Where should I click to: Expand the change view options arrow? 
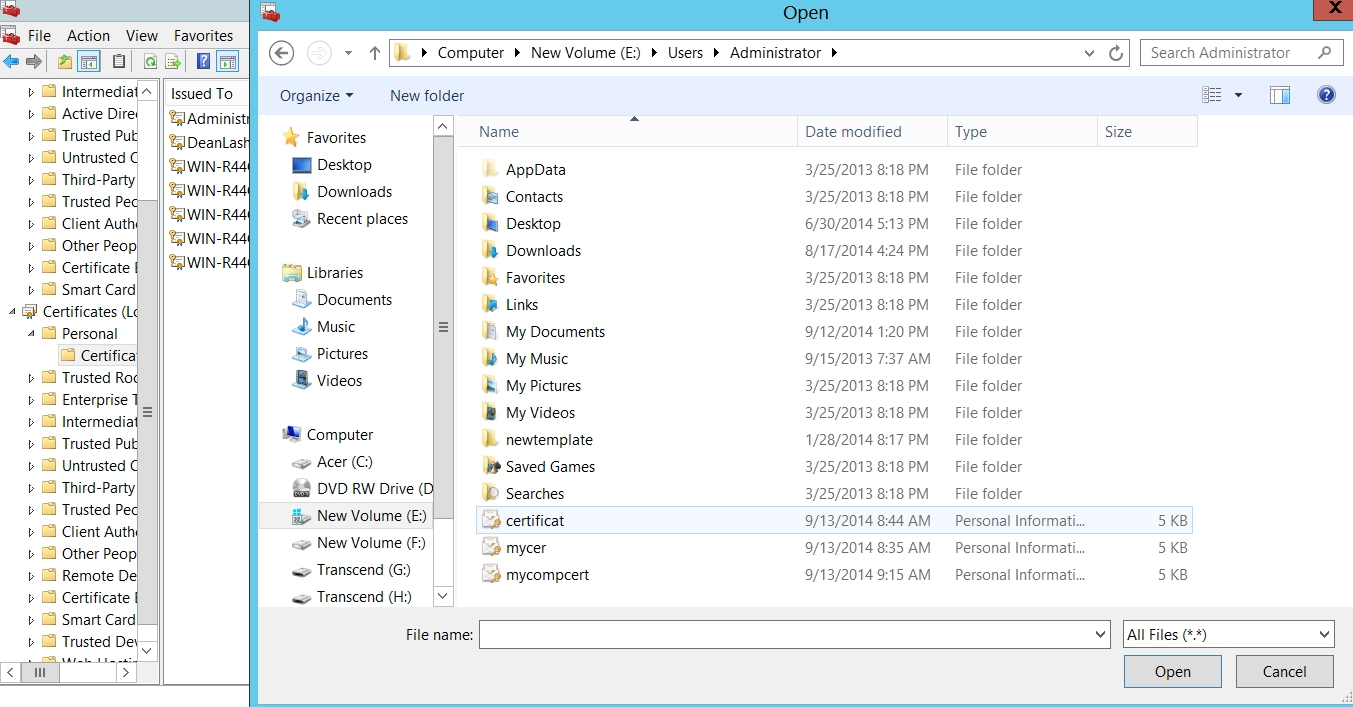pyautogui.click(x=1238, y=95)
